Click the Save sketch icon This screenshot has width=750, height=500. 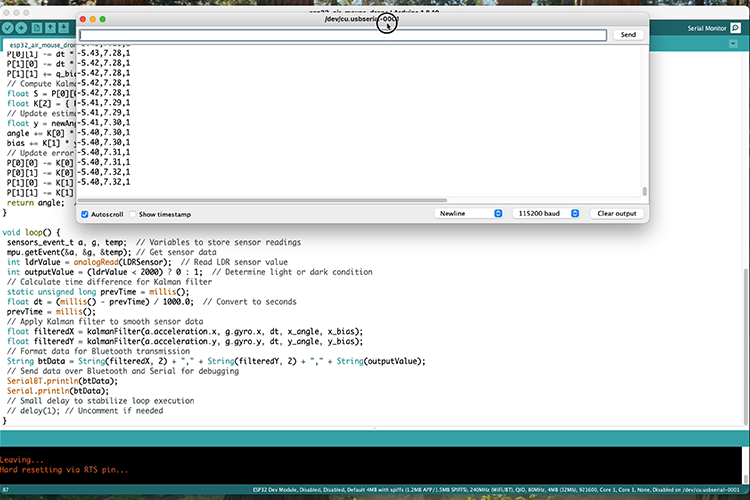point(64,28)
